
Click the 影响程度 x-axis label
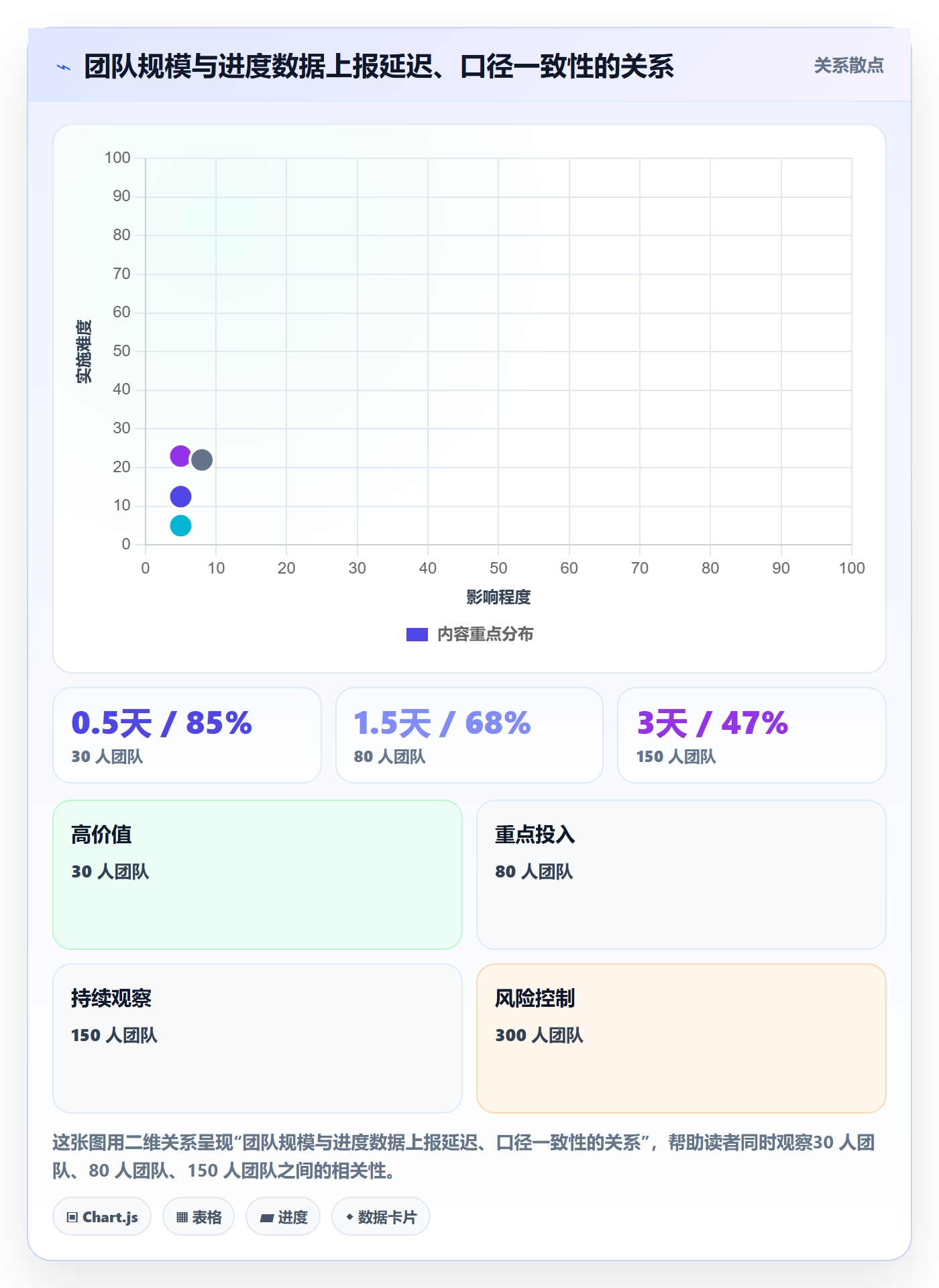(x=498, y=597)
